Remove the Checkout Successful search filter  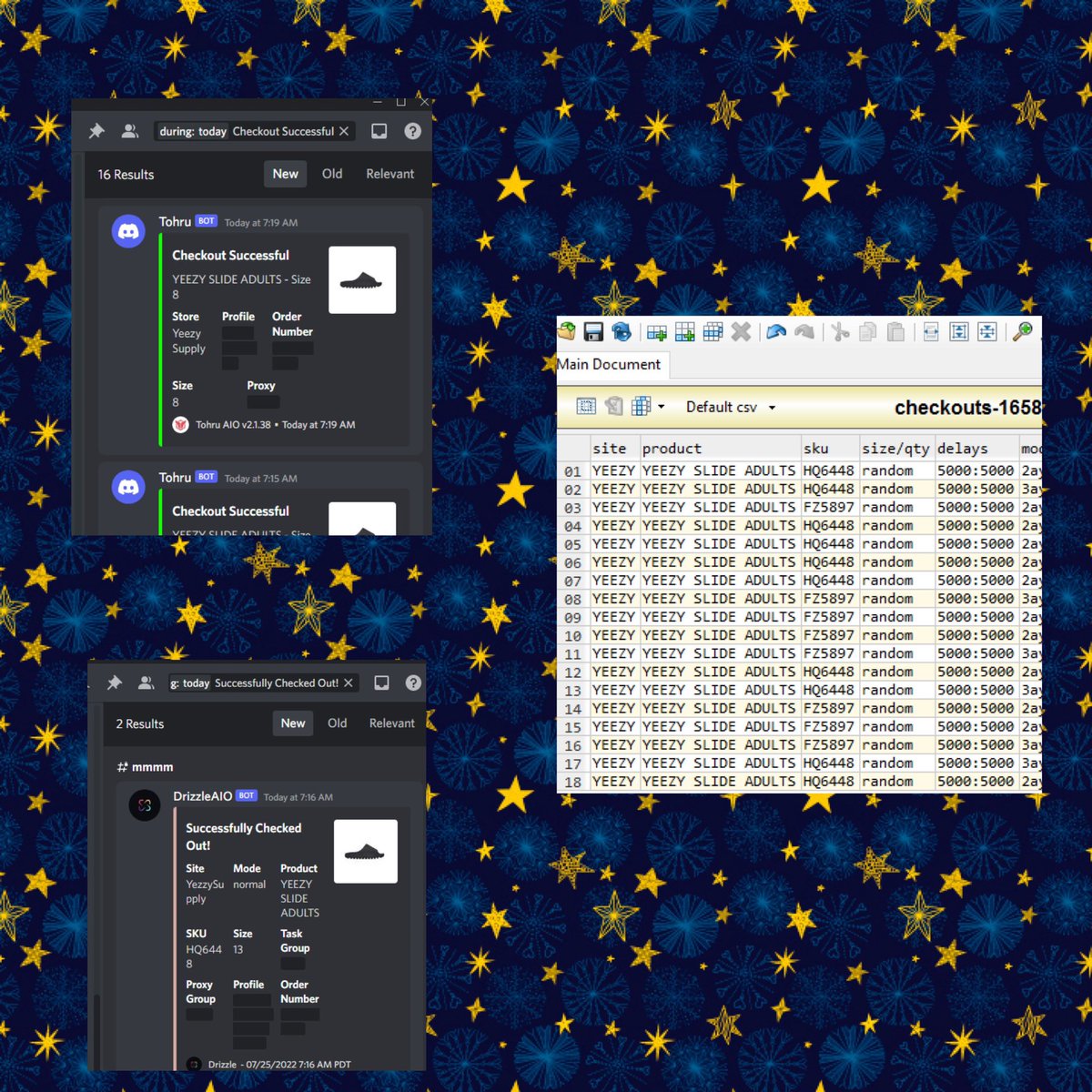pos(344,131)
